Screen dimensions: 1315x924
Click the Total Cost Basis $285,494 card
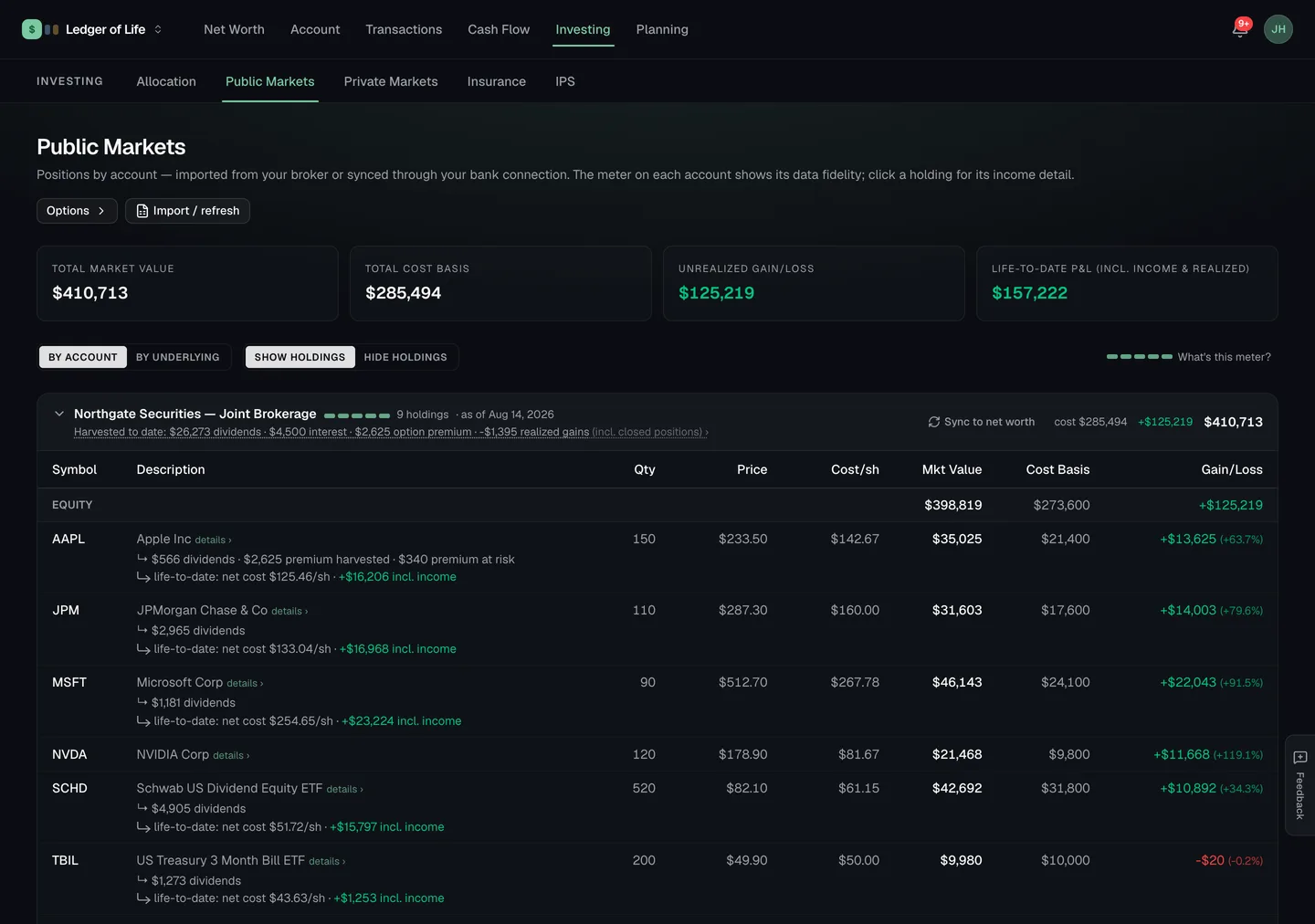(x=500, y=283)
